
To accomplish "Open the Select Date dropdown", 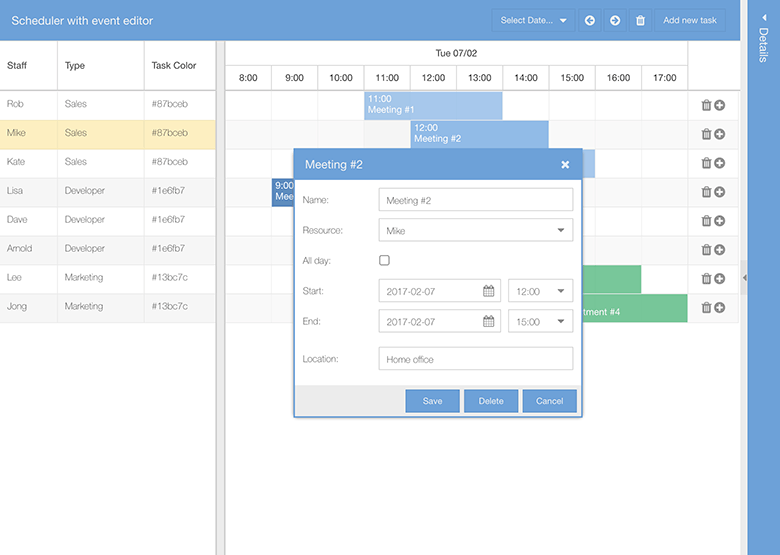I will coord(533,20).
